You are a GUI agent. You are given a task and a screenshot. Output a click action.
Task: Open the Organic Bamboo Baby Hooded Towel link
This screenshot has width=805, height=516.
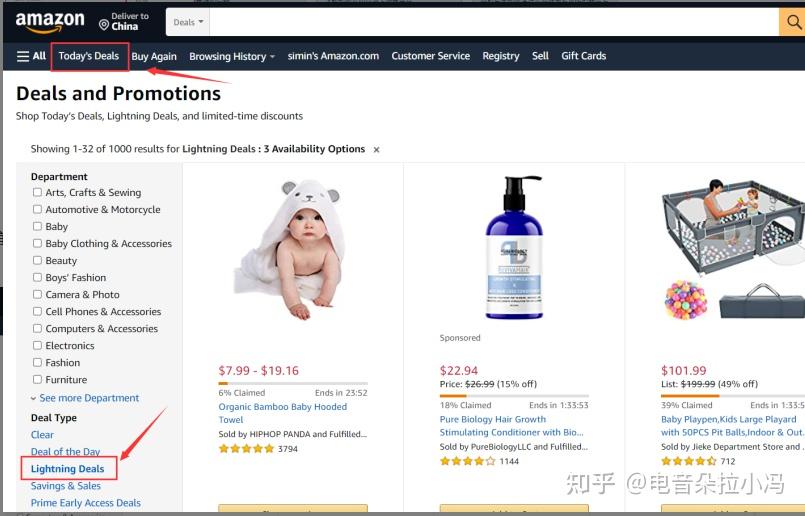(283, 413)
